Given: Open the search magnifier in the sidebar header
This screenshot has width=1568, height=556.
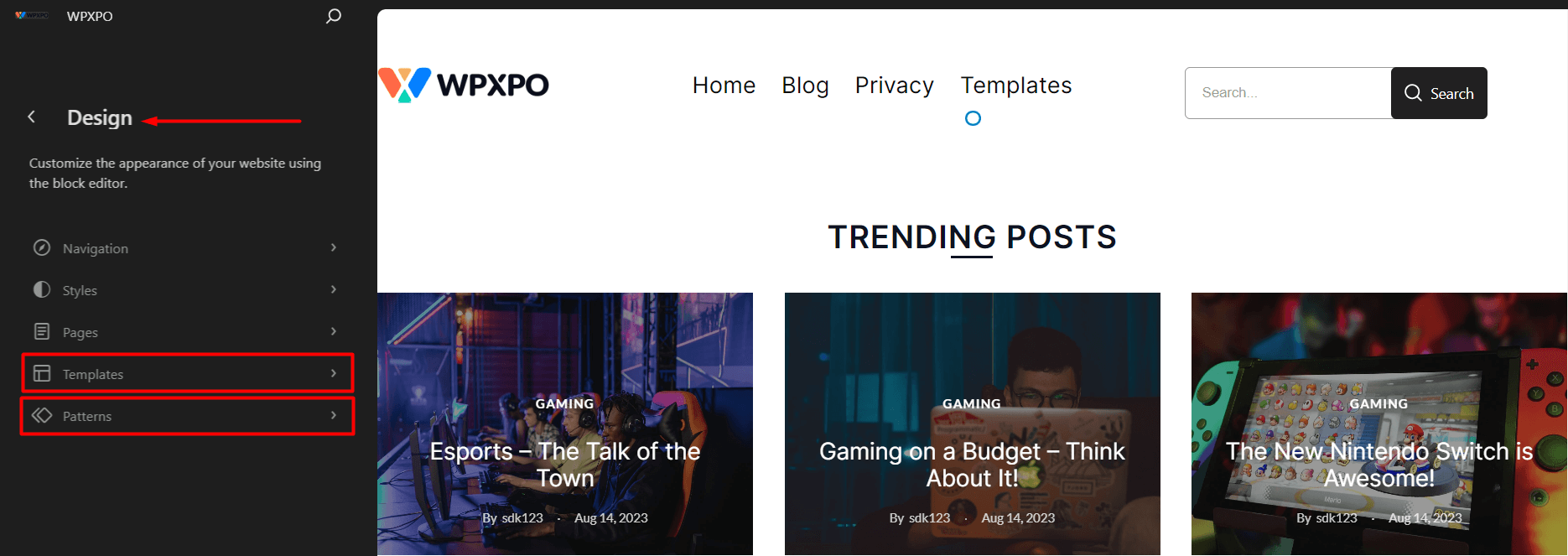Looking at the screenshot, I should pos(334,16).
